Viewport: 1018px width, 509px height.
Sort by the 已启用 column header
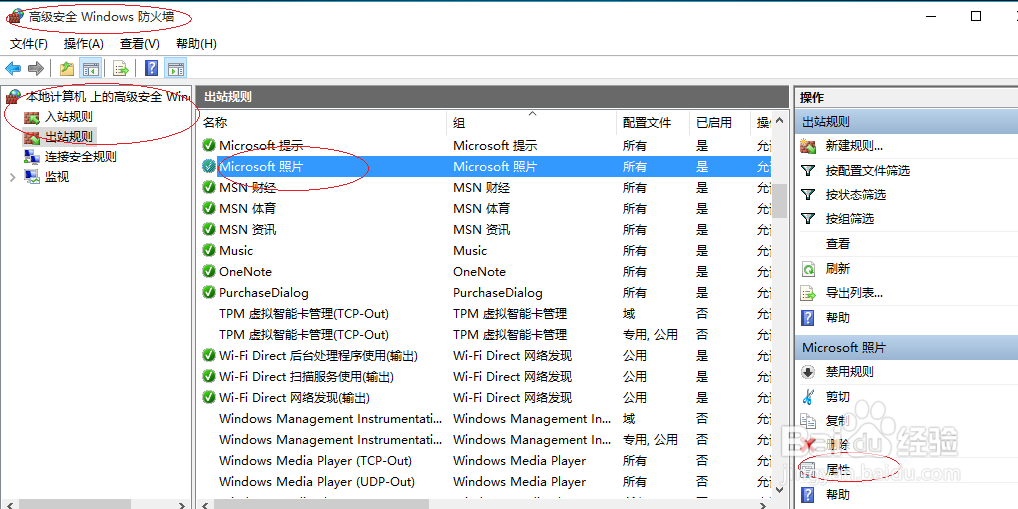point(719,122)
